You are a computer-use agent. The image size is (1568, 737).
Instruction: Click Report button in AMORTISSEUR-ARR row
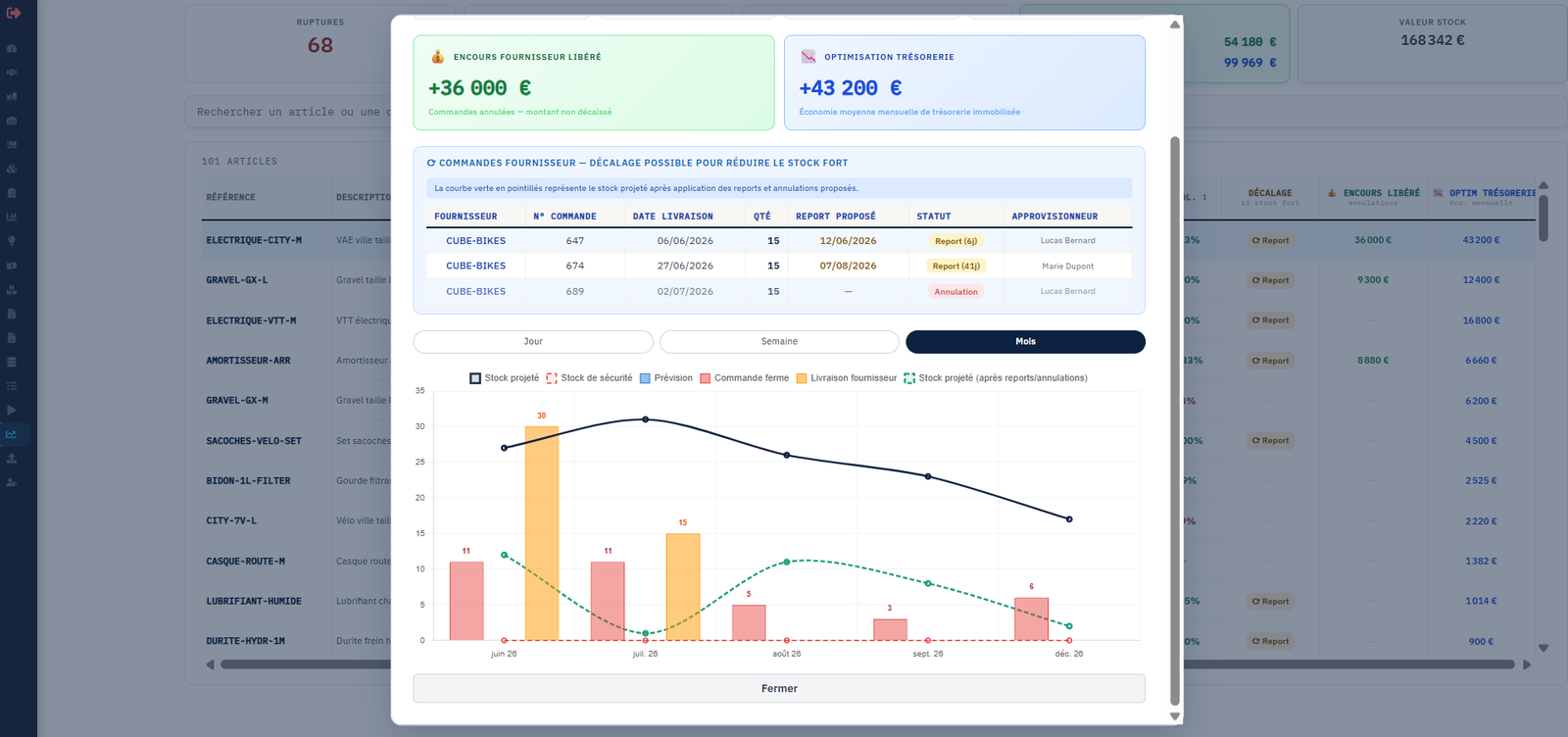1270,361
